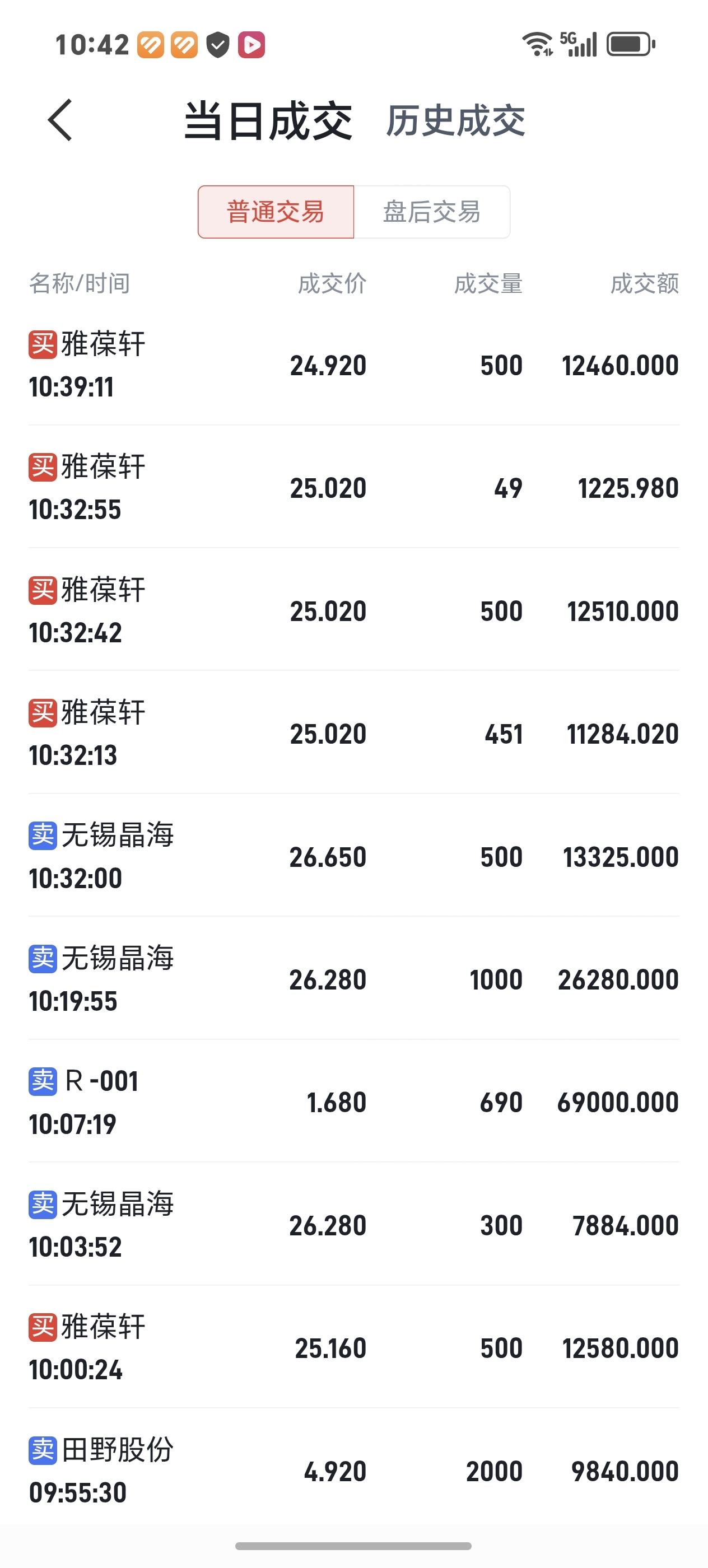Tap the shield icon in status bar
This screenshot has width=708, height=1568.
217,45
